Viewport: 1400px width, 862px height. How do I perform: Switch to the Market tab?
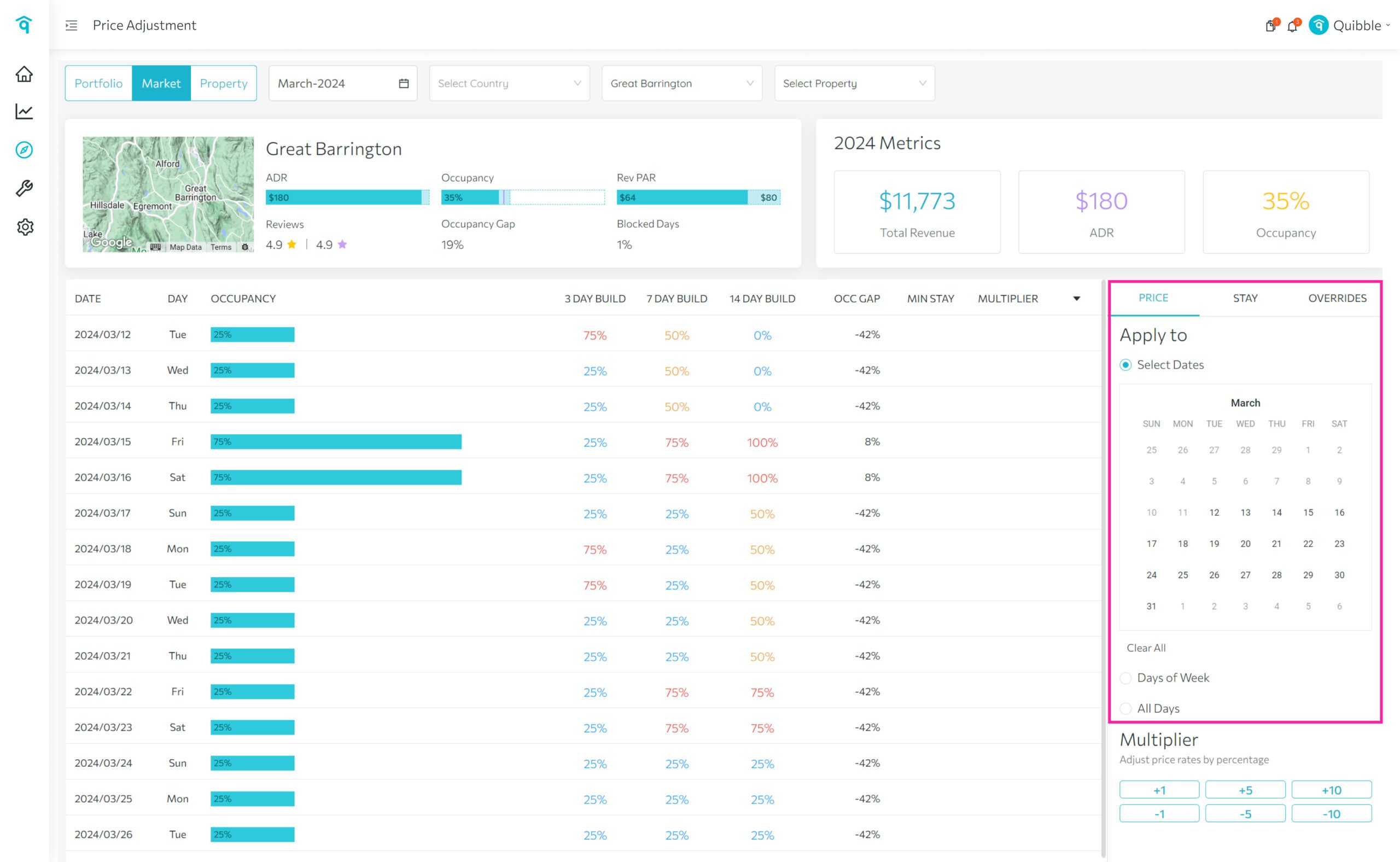161,83
